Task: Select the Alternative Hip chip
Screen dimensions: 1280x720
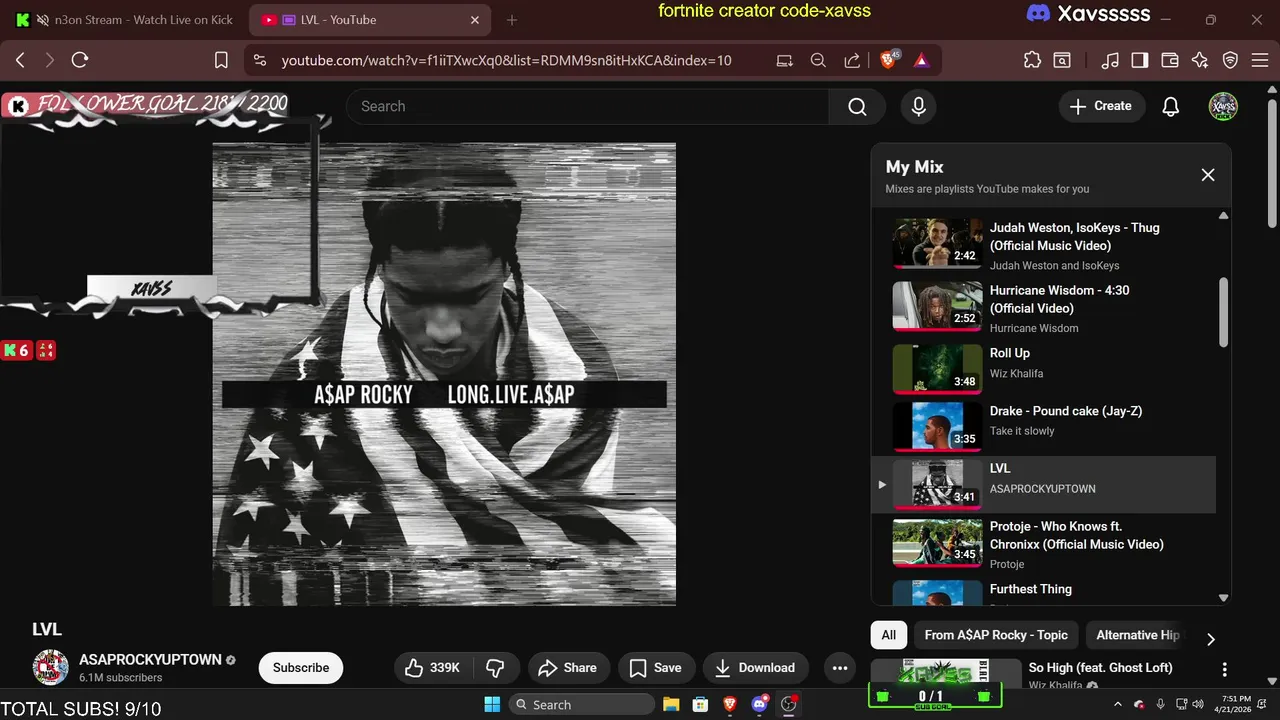Action: (x=1137, y=635)
